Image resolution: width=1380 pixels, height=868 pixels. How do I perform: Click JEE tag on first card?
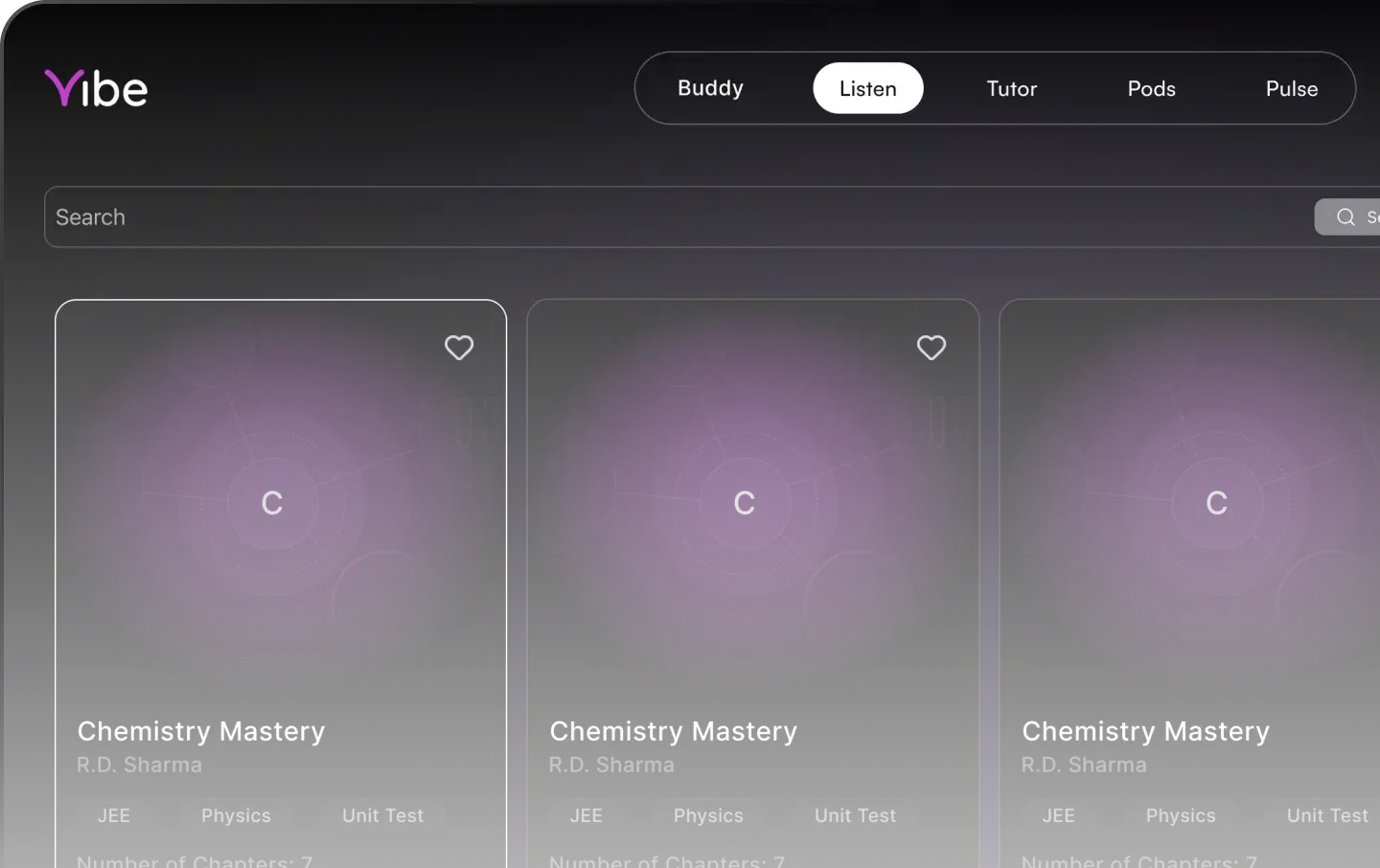[113, 815]
